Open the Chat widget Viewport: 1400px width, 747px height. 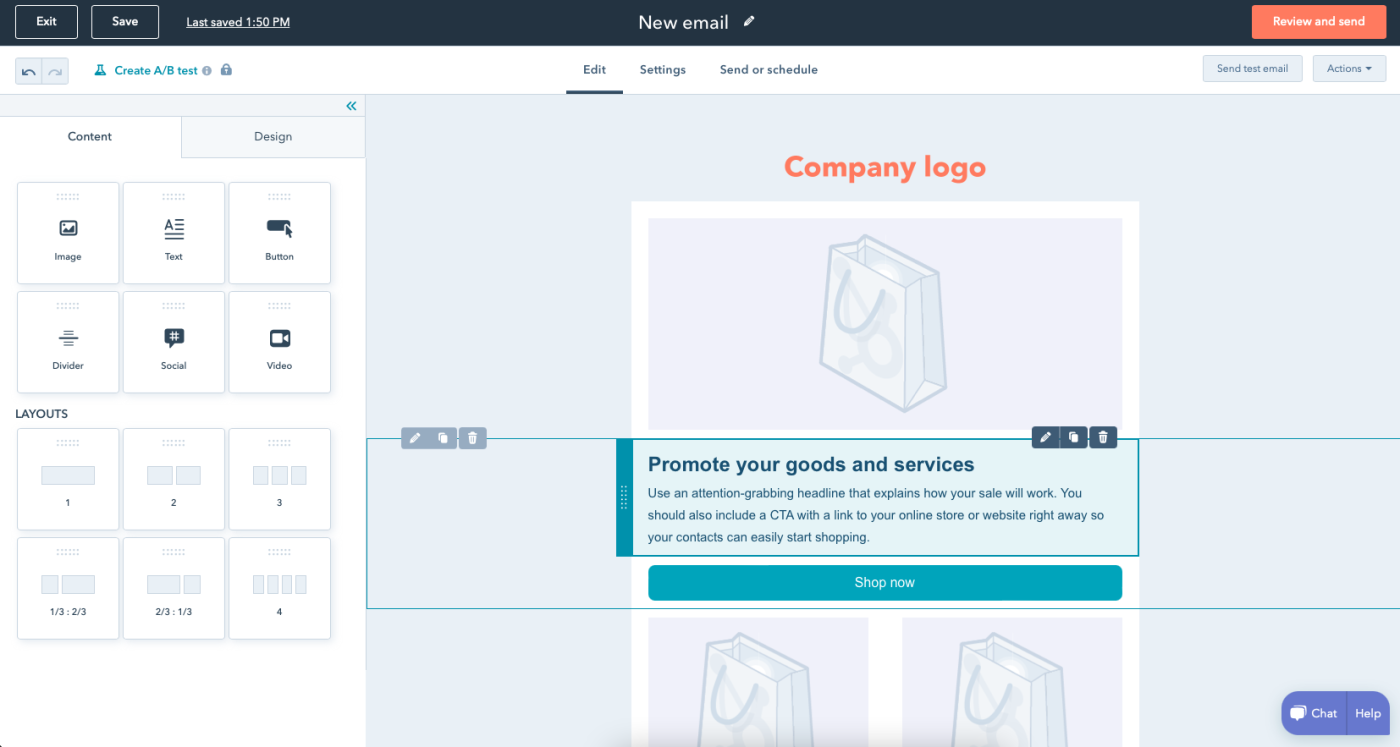tap(1314, 713)
